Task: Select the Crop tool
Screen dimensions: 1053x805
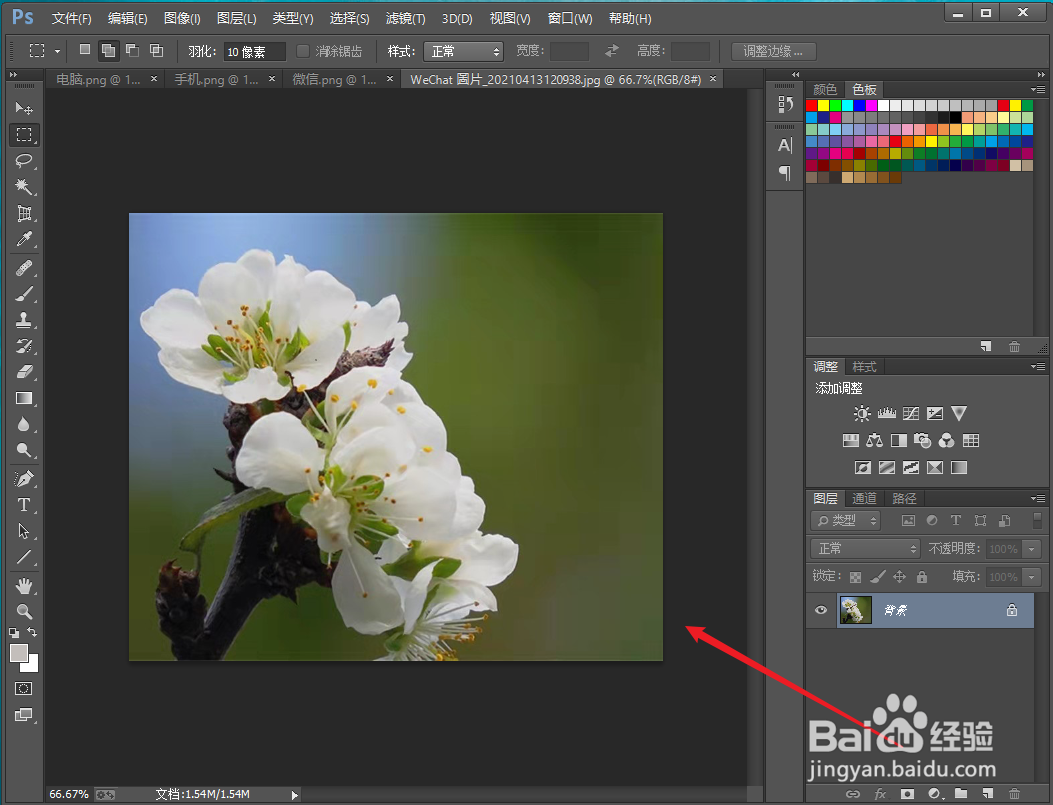Action: click(x=24, y=213)
